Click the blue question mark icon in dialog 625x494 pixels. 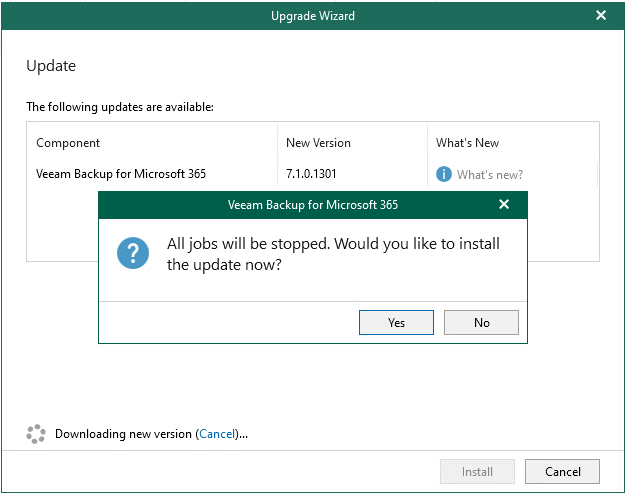133,253
